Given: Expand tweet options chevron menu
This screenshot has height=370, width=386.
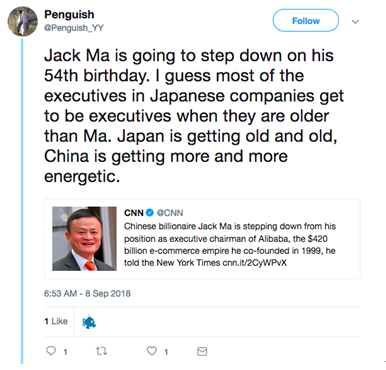Looking at the screenshot, I should pyautogui.click(x=355, y=22).
